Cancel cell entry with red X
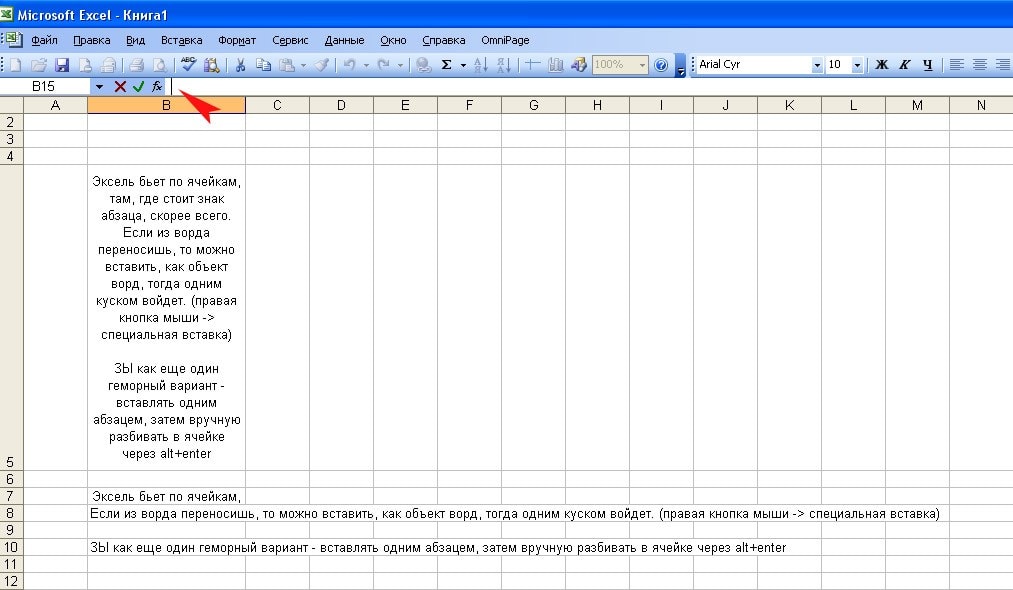Screen dimensions: 1013x590 [121, 87]
